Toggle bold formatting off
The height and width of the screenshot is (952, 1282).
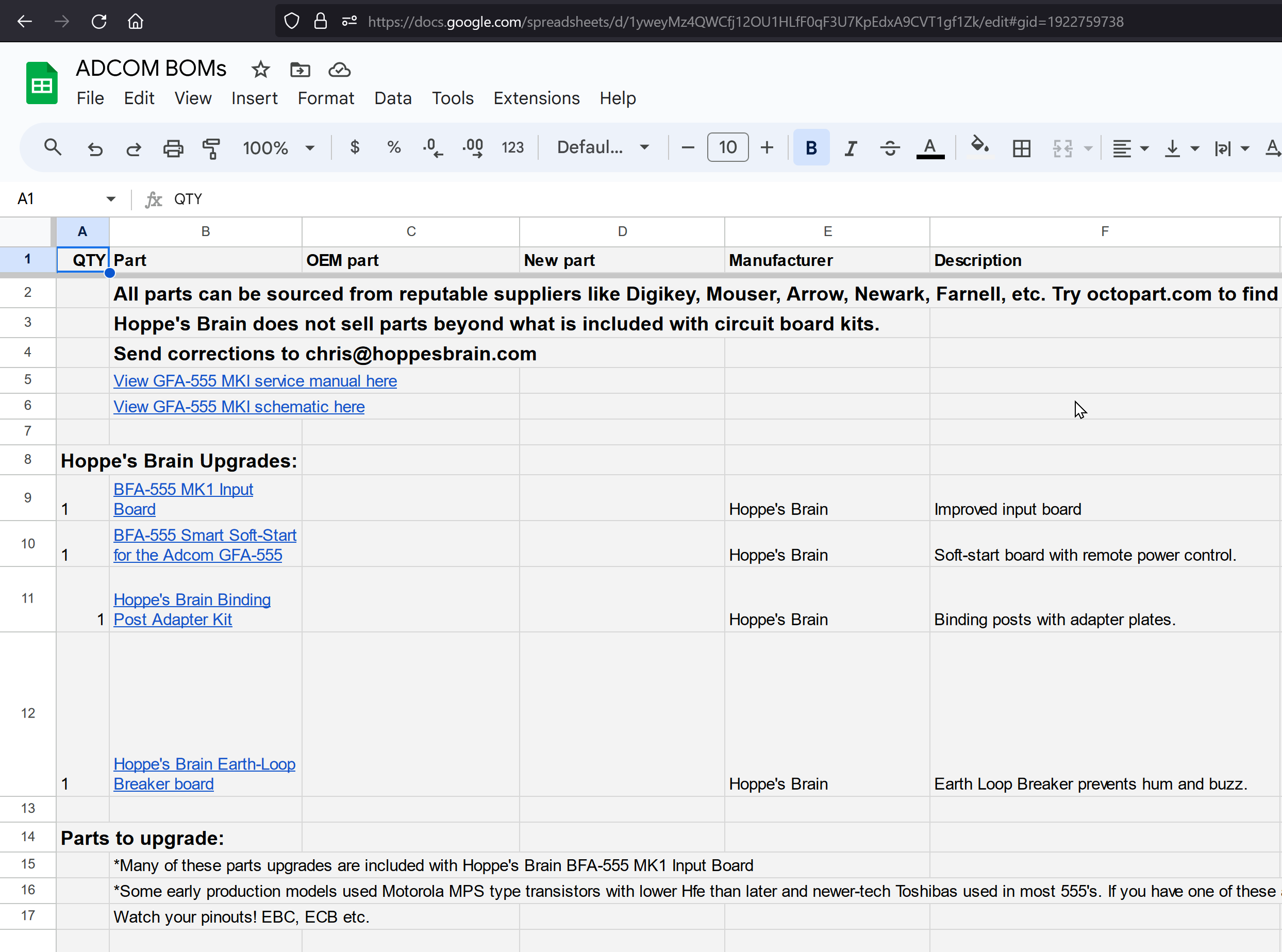coord(811,148)
